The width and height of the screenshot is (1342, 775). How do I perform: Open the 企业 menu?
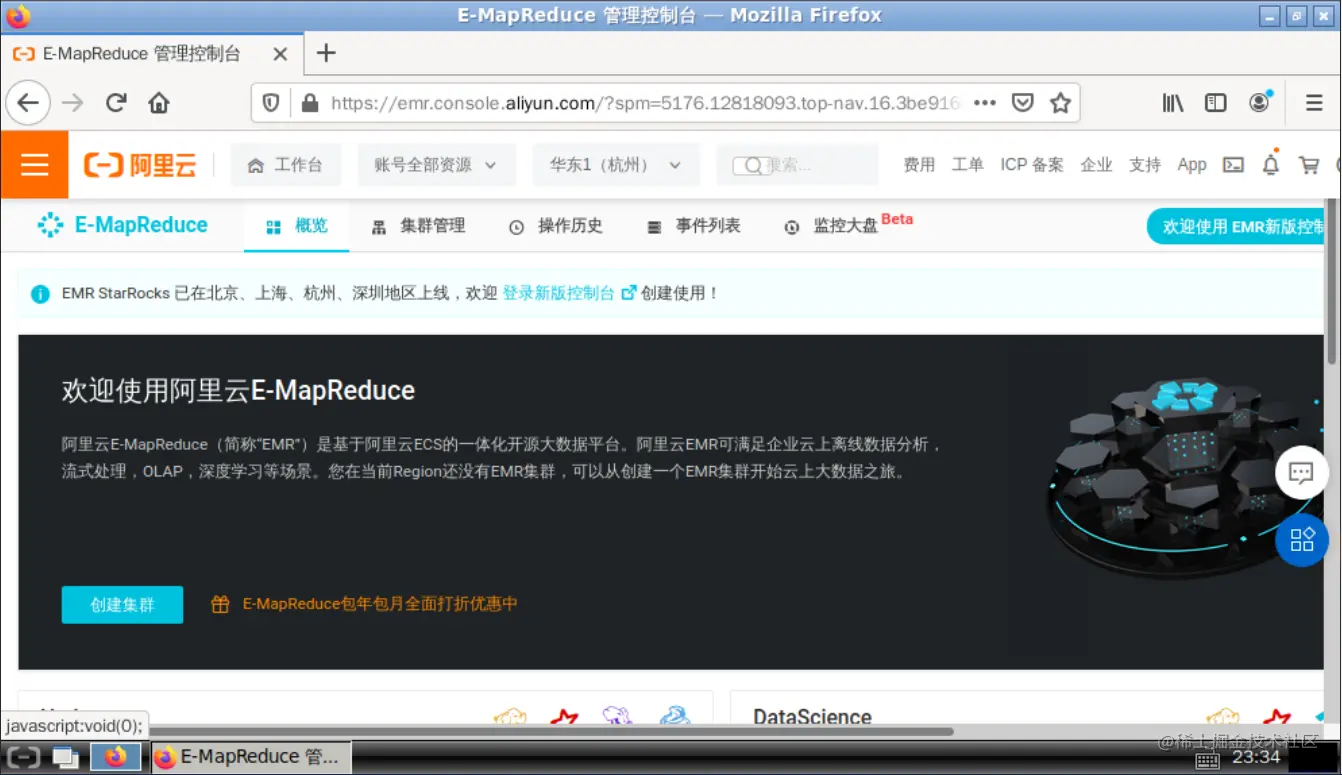click(1096, 165)
